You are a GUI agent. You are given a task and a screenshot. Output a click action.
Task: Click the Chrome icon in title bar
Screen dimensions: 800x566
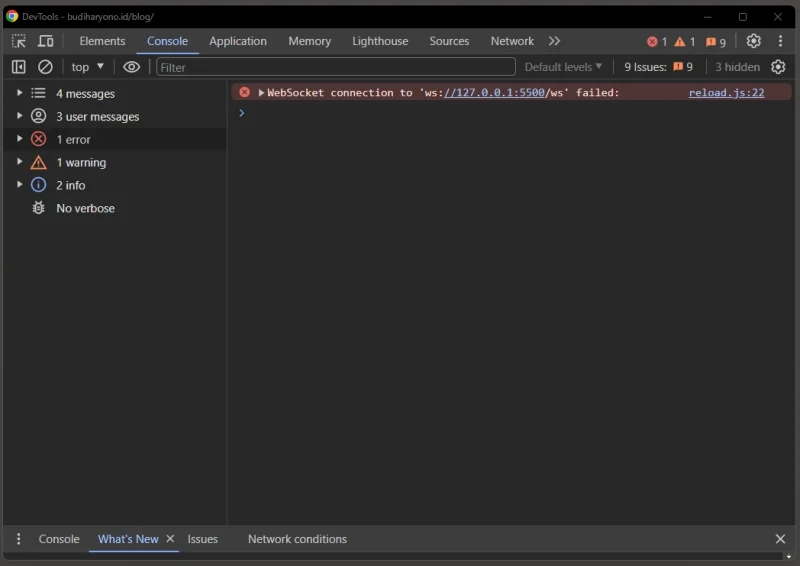tap(12, 16)
